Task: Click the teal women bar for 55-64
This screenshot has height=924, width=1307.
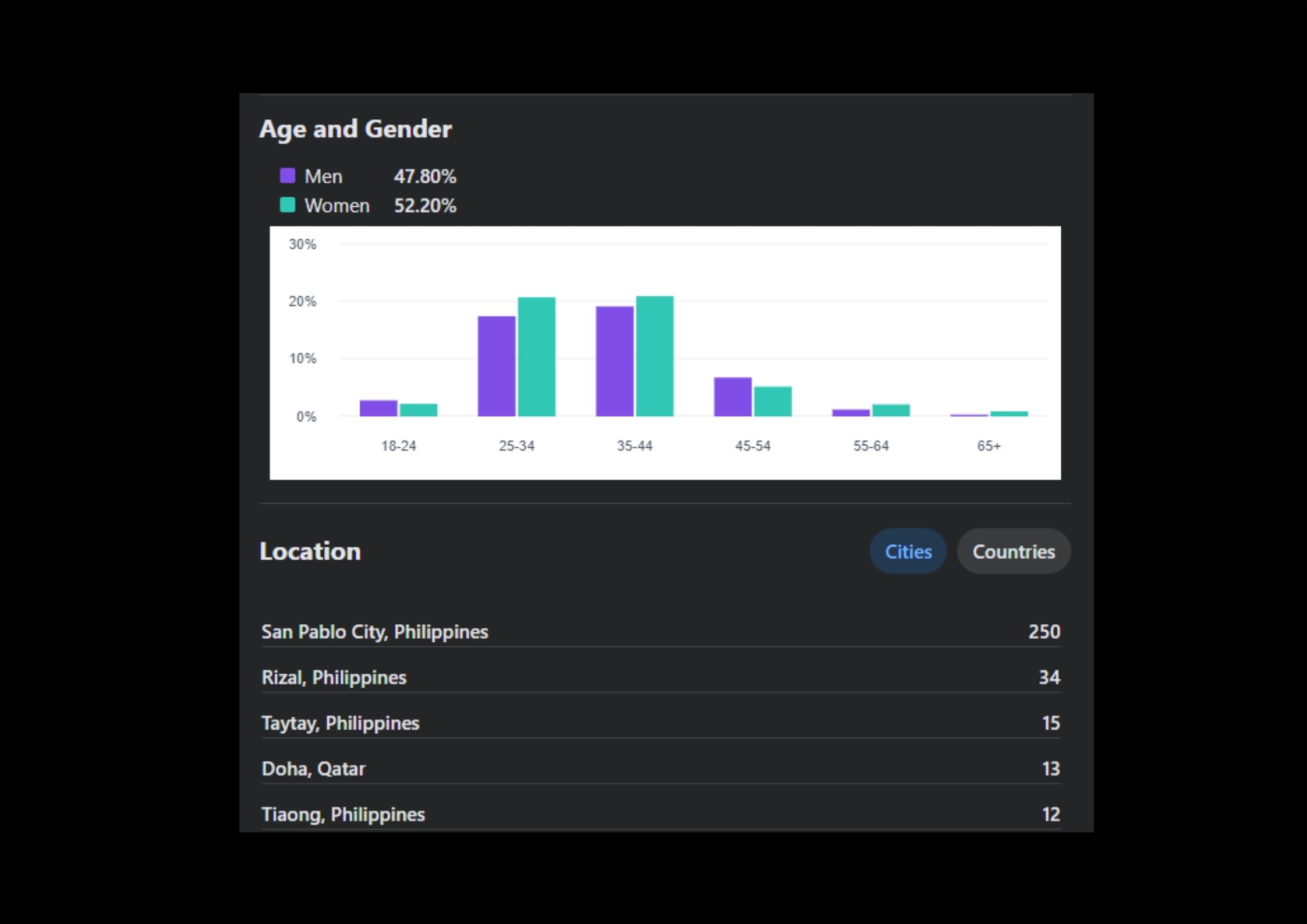Action: pos(891,410)
